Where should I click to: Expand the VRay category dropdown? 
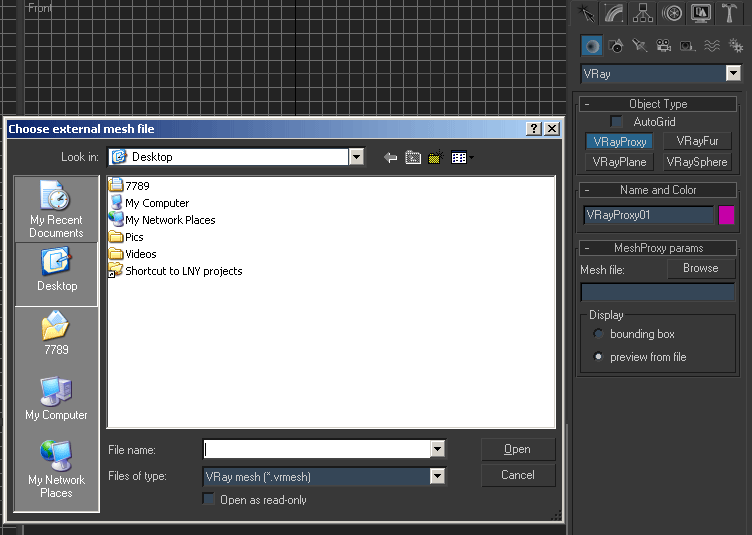point(733,74)
